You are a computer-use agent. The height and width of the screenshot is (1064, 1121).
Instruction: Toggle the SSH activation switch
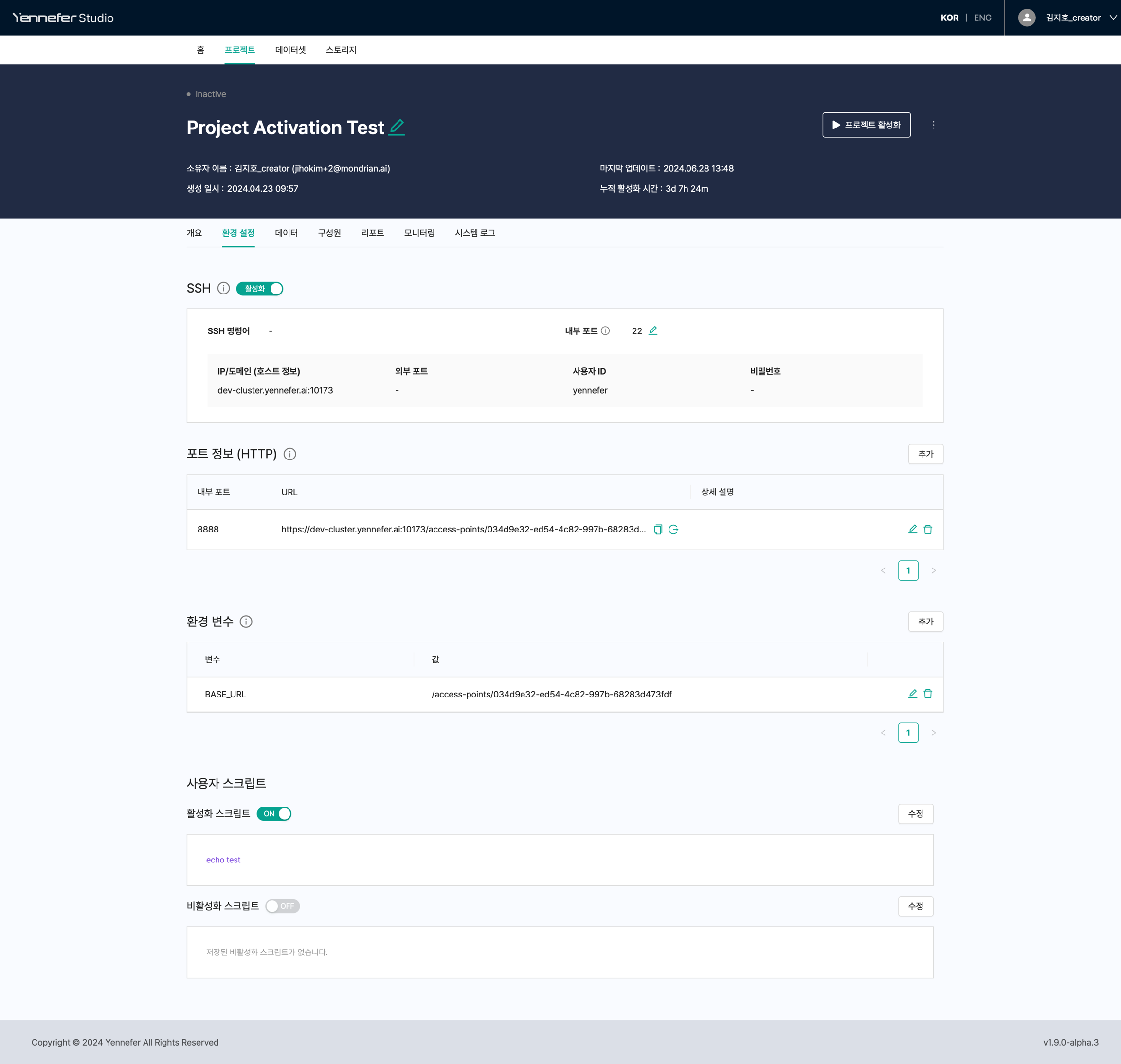tap(260, 288)
